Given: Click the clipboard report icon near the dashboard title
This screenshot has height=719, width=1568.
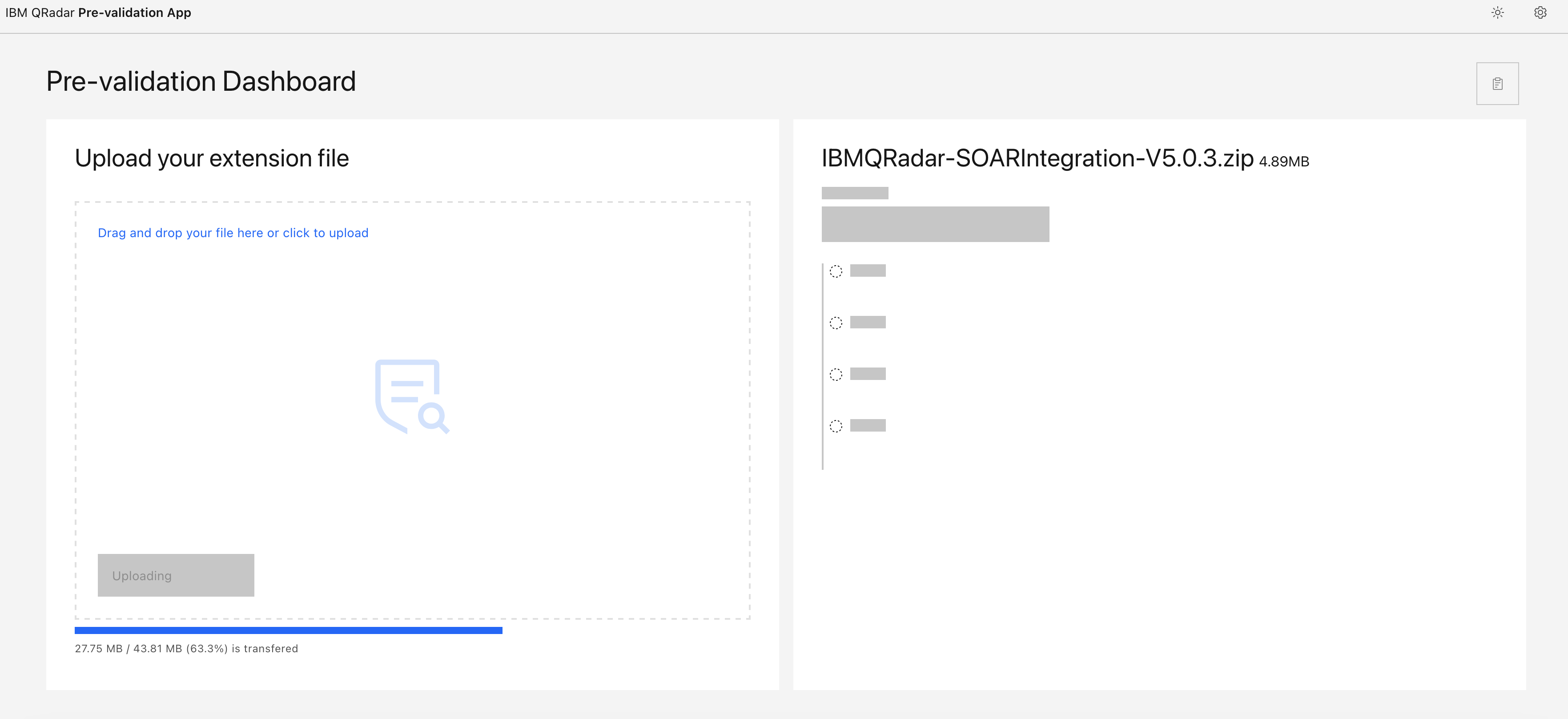Looking at the screenshot, I should [x=1497, y=83].
